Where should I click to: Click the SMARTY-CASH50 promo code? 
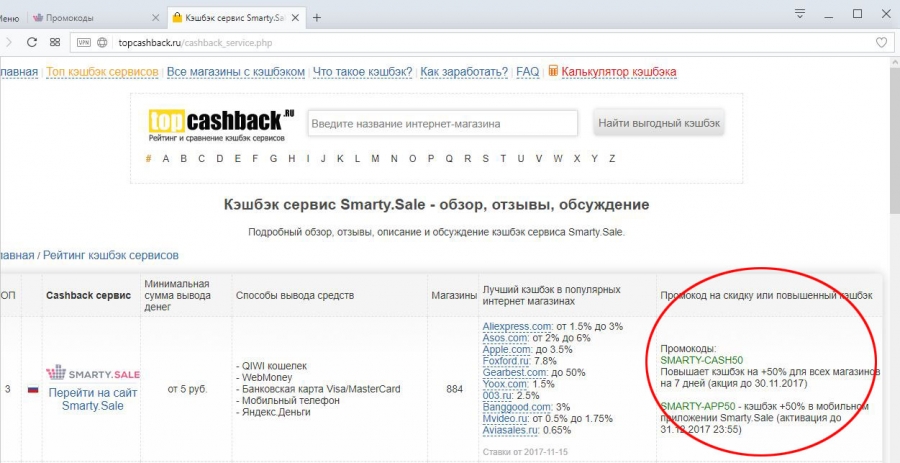(701, 360)
